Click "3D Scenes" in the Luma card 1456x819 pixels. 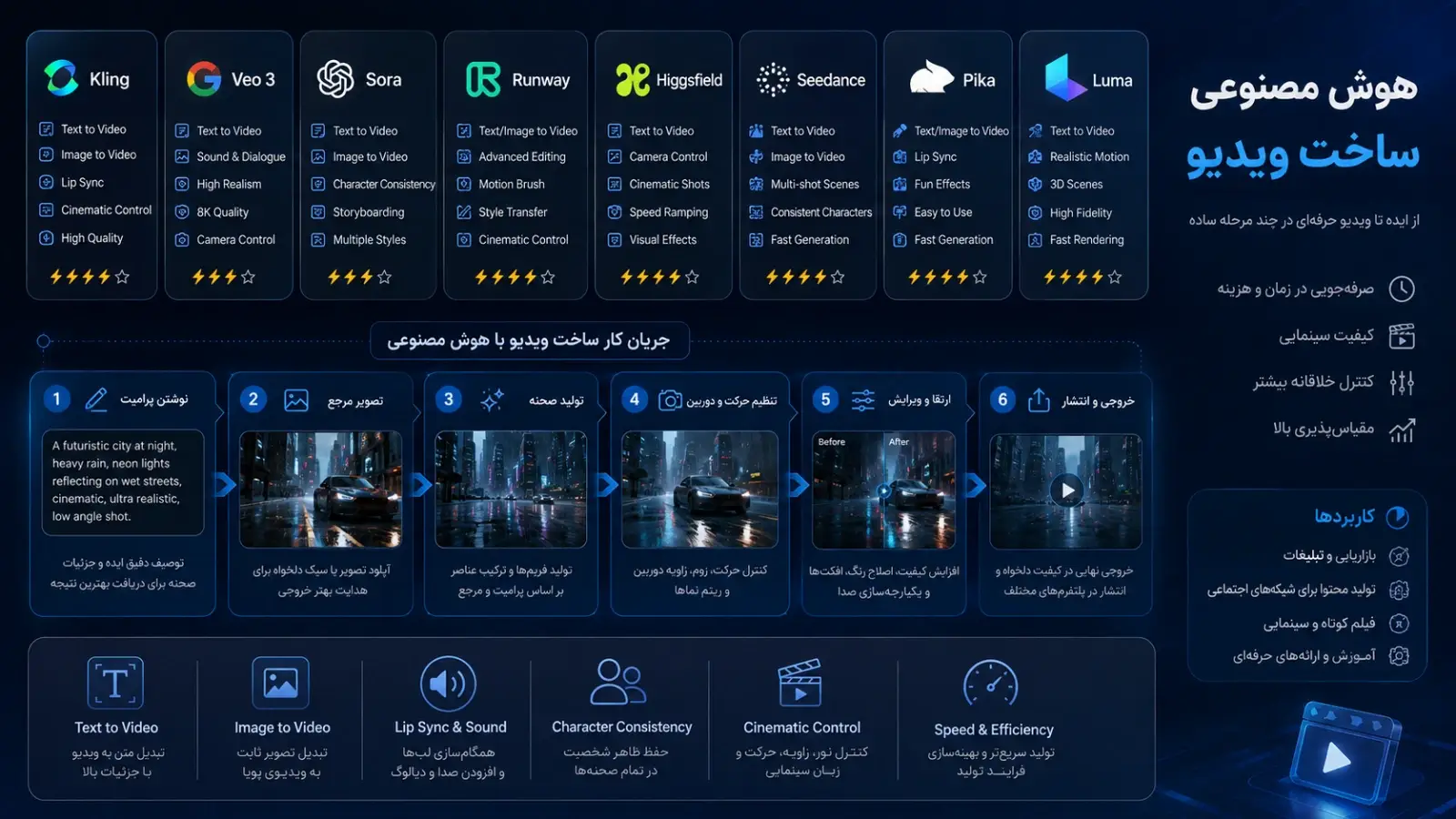(1077, 184)
